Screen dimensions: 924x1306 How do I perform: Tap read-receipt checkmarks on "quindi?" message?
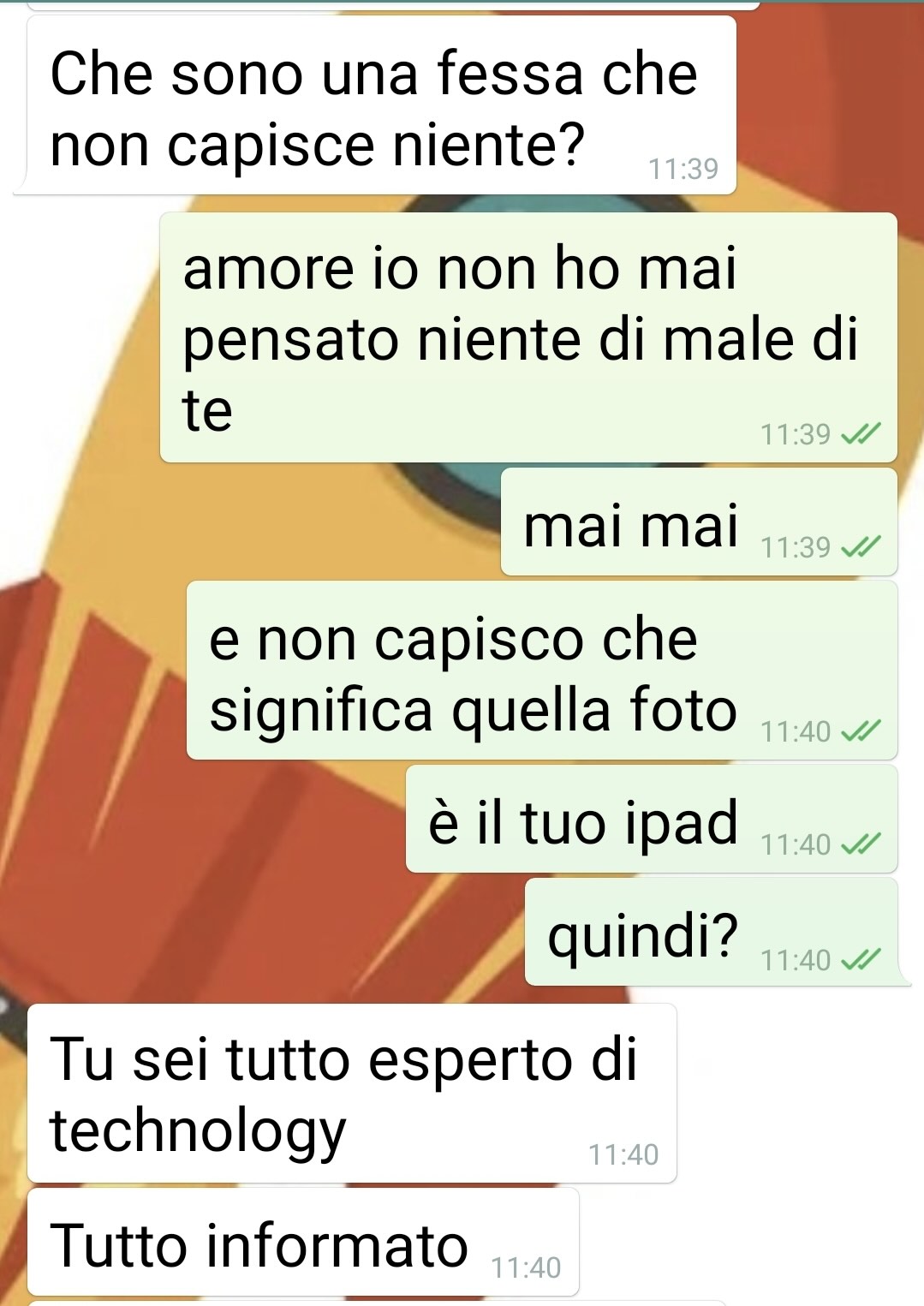[861, 960]
